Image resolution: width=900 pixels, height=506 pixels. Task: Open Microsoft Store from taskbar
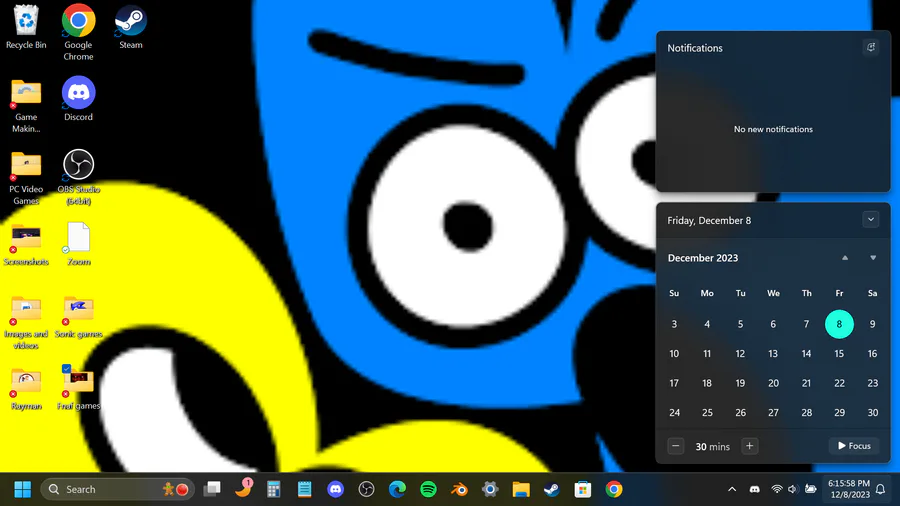(x=583, y=489)
